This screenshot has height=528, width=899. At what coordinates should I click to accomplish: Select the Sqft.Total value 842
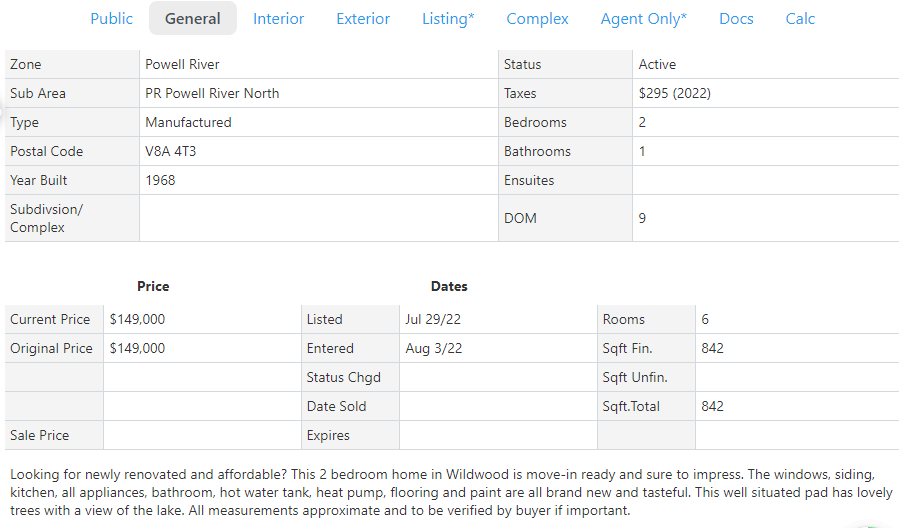[x=712, y=406]
